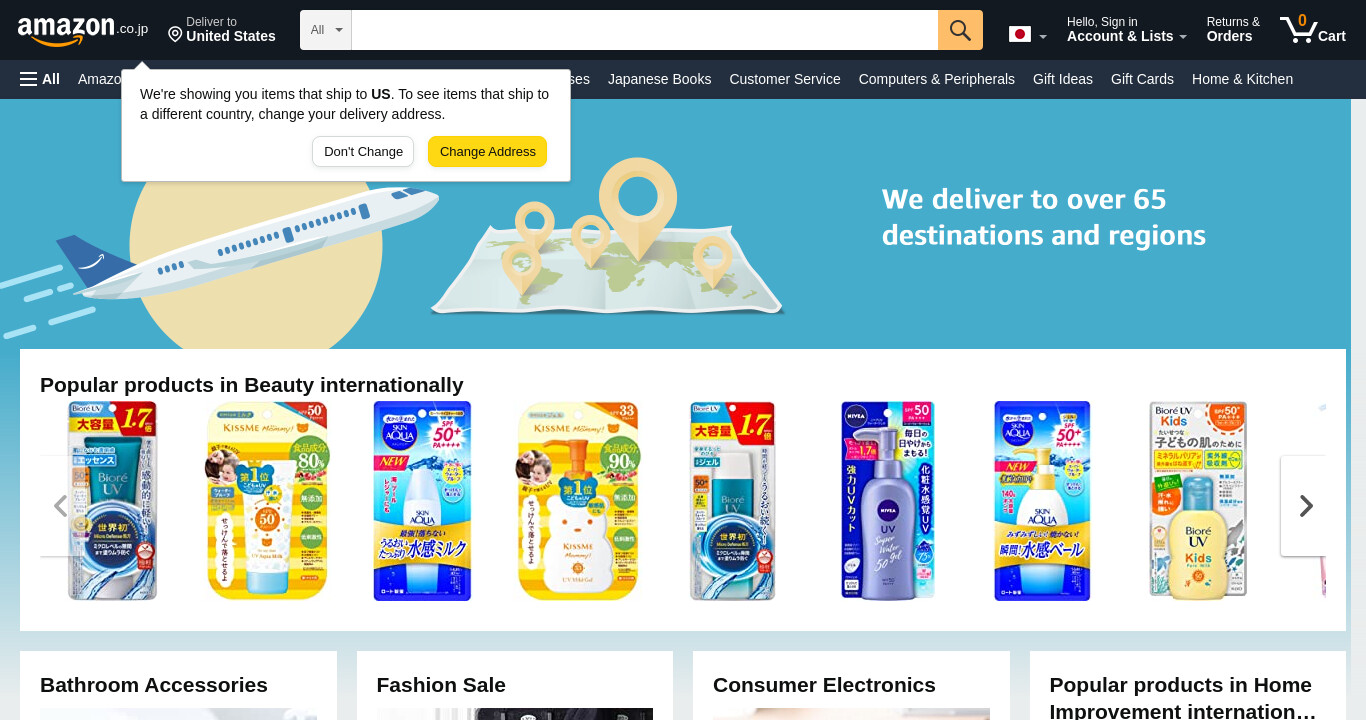Open the shopping cart icon

1312,29
